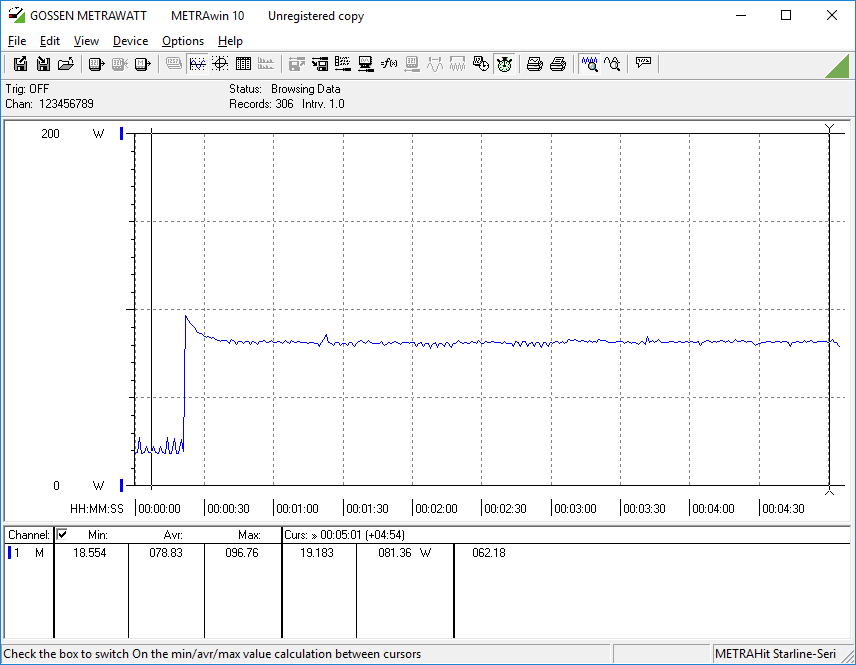Viewport: 856px width, 665px height.
Task: Switch to the table view icon
Action: [x=243, y=64]
